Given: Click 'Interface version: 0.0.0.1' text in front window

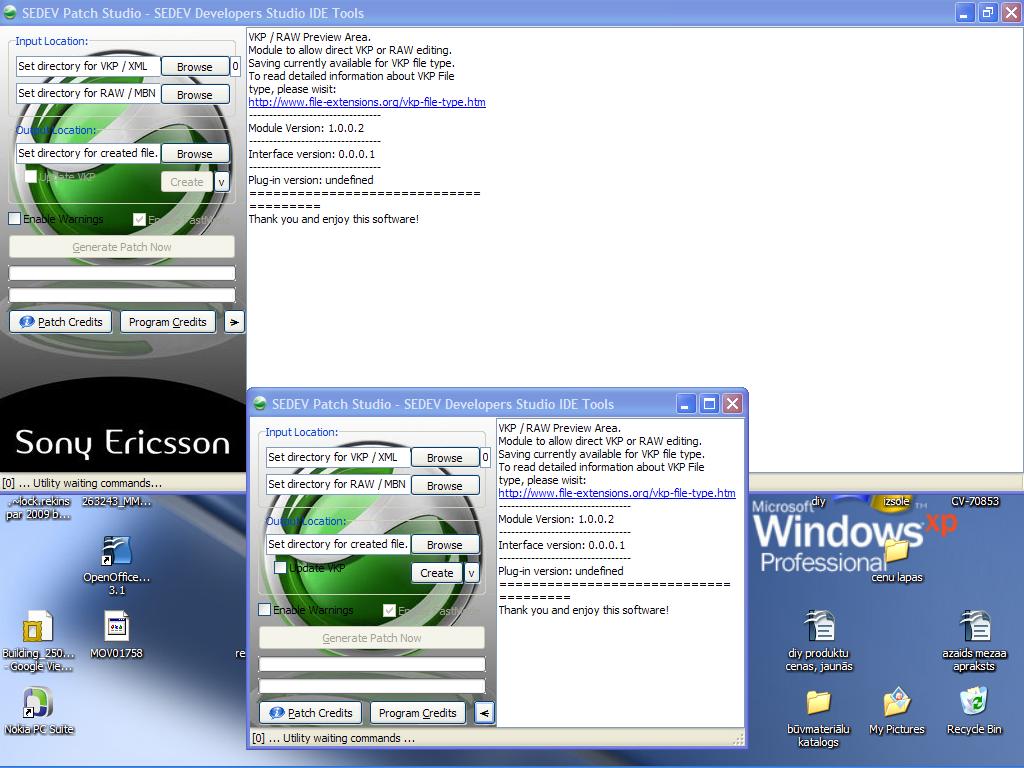Looking at the screenshot, I should coord(562,545).
